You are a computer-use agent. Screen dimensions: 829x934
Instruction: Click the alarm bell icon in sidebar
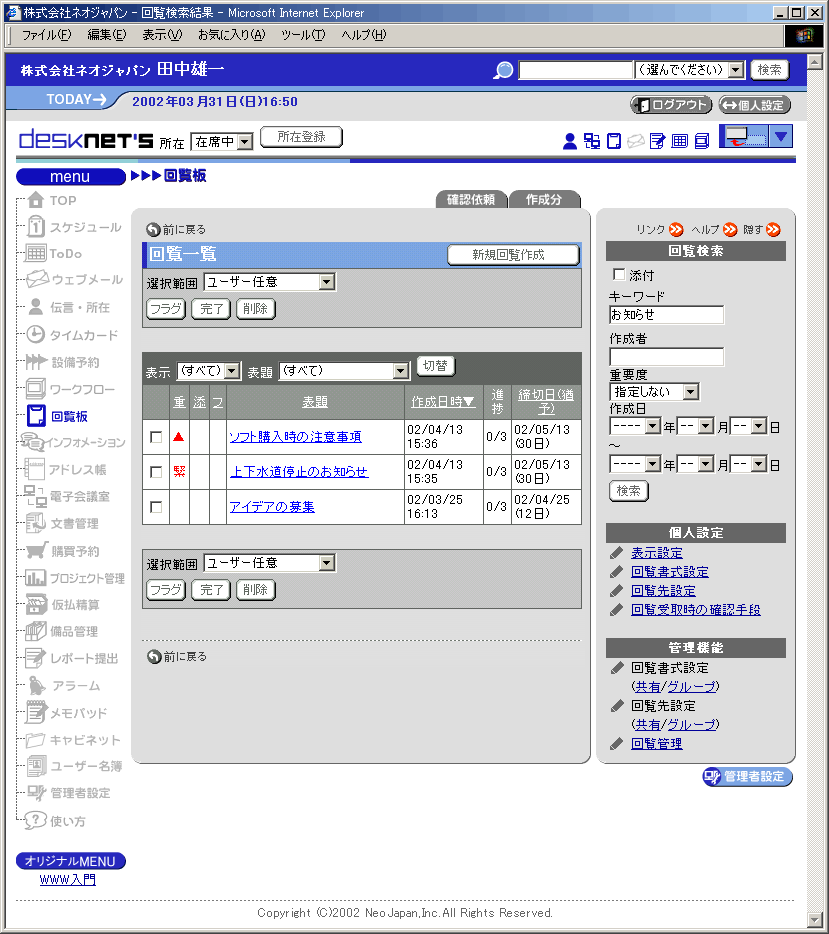(x=36, y=686)
